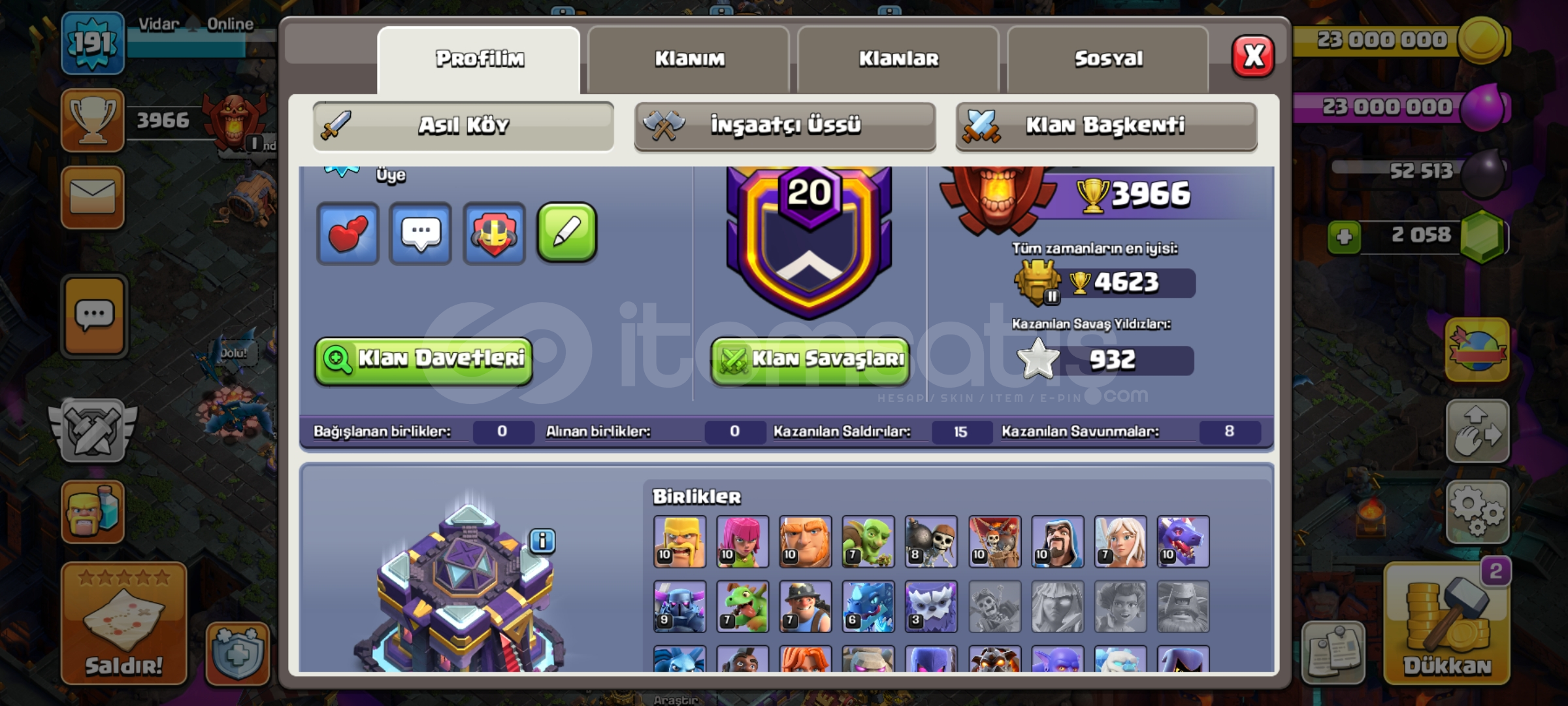Screen dimensions: 1568x706
Task: Click the green plus to add gems
Action: [x=1344, y=237]
